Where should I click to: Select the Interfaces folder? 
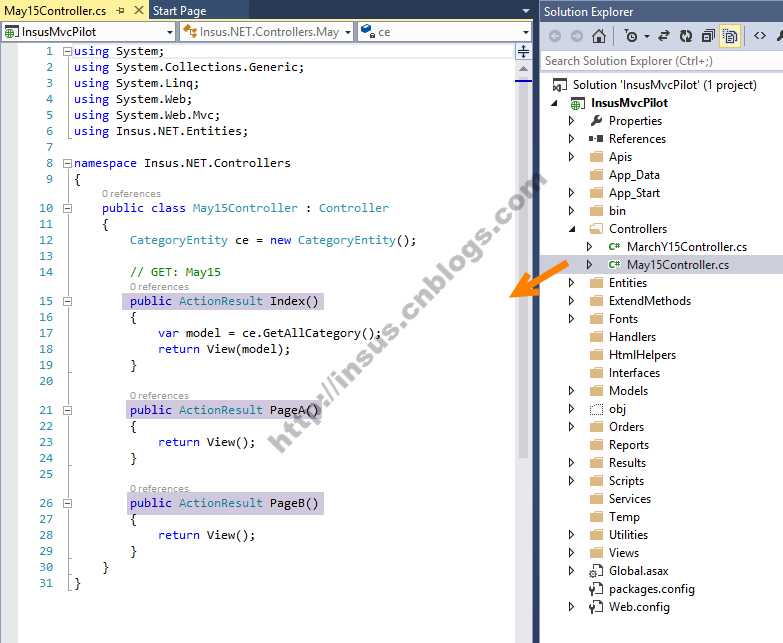634,373
